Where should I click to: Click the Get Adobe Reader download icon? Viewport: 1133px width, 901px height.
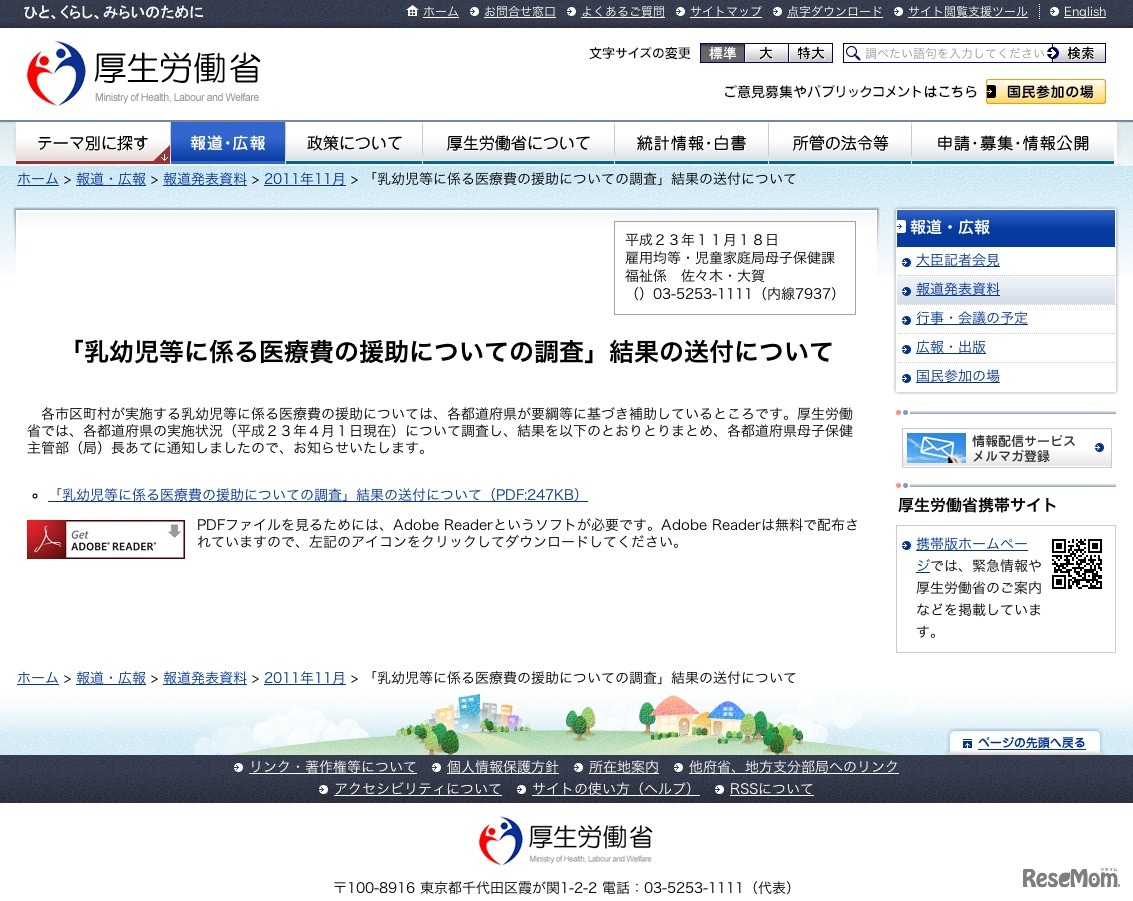[x=106, y=540]
